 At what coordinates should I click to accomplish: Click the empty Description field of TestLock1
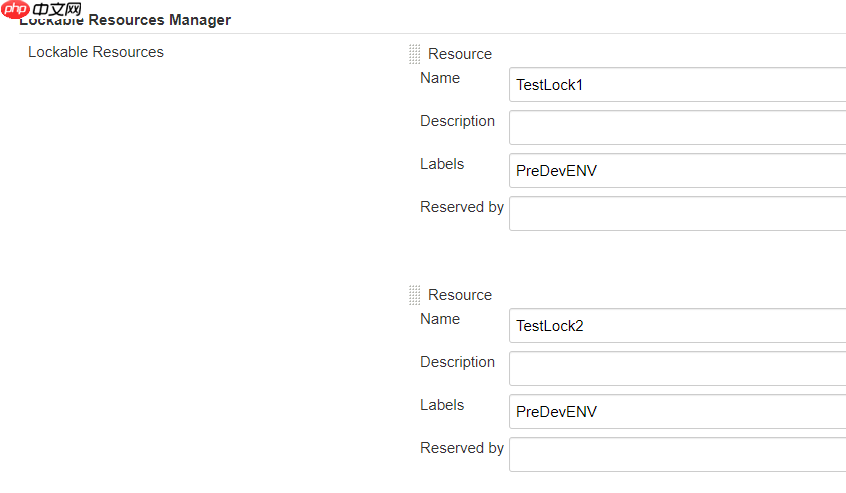677,128
